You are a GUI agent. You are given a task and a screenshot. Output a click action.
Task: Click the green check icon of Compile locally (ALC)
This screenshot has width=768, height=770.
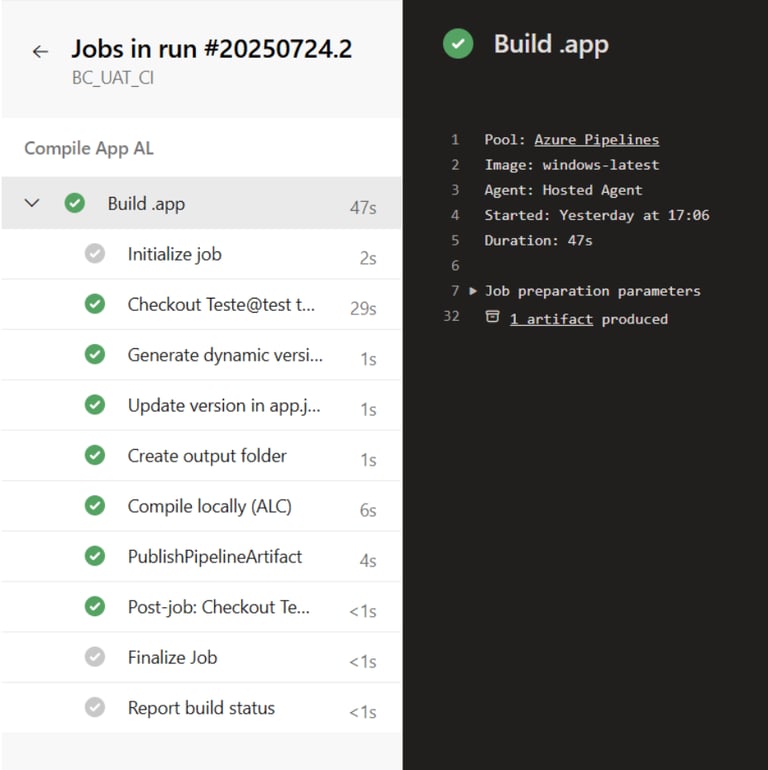[95, 506]
